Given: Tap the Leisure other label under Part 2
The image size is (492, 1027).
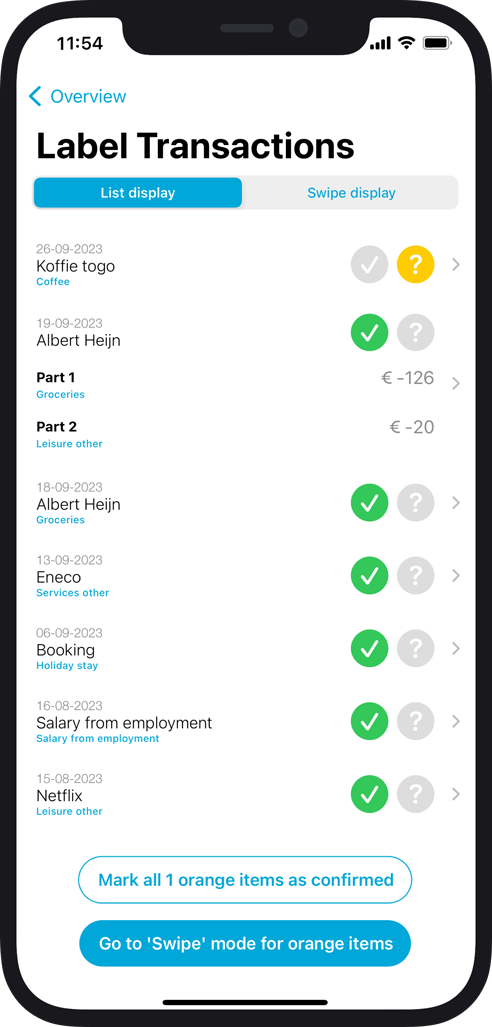Looking at the screenshot, I should 69,444.
